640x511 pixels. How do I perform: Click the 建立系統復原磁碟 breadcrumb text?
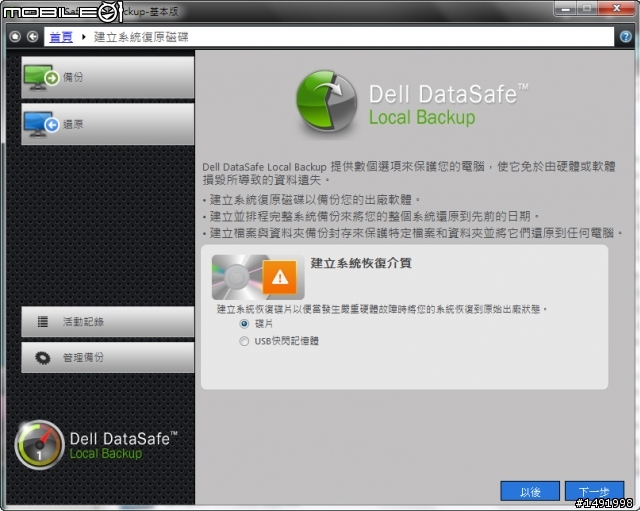coord(141,37)
